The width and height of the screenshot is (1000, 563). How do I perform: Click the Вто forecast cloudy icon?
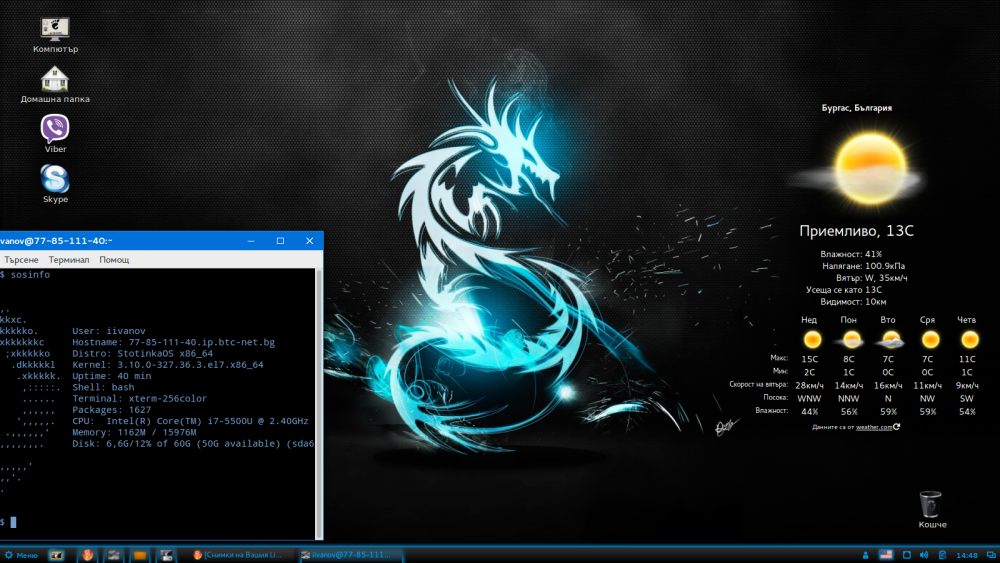click(890, 340)
